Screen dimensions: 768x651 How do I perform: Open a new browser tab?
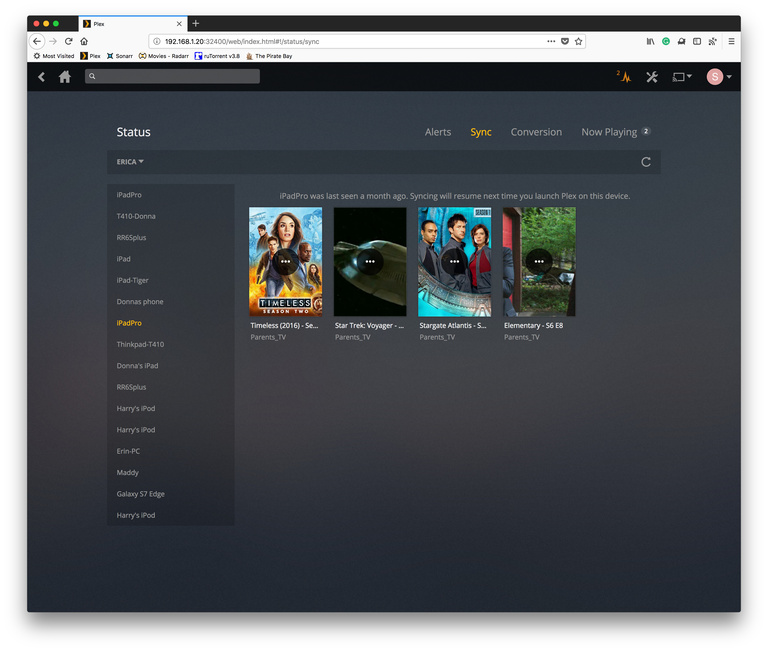pos(195,24)
